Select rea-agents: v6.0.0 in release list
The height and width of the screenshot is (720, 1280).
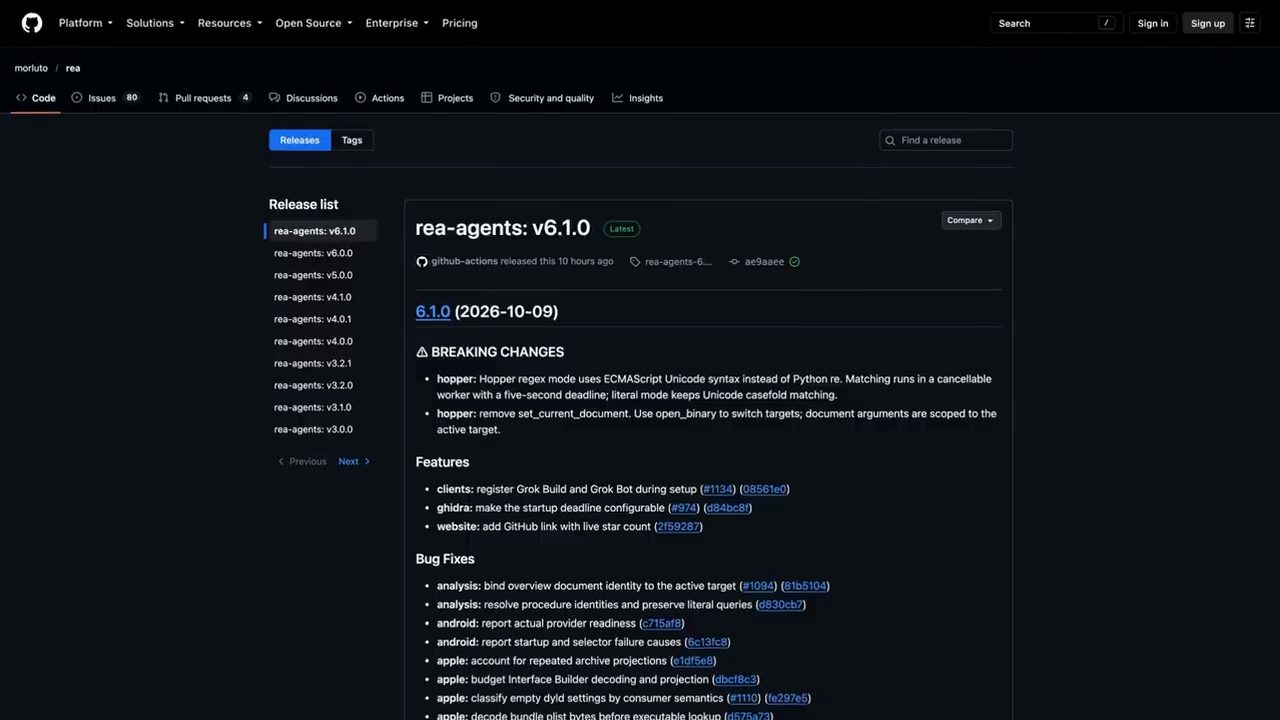tap(313, 253)
